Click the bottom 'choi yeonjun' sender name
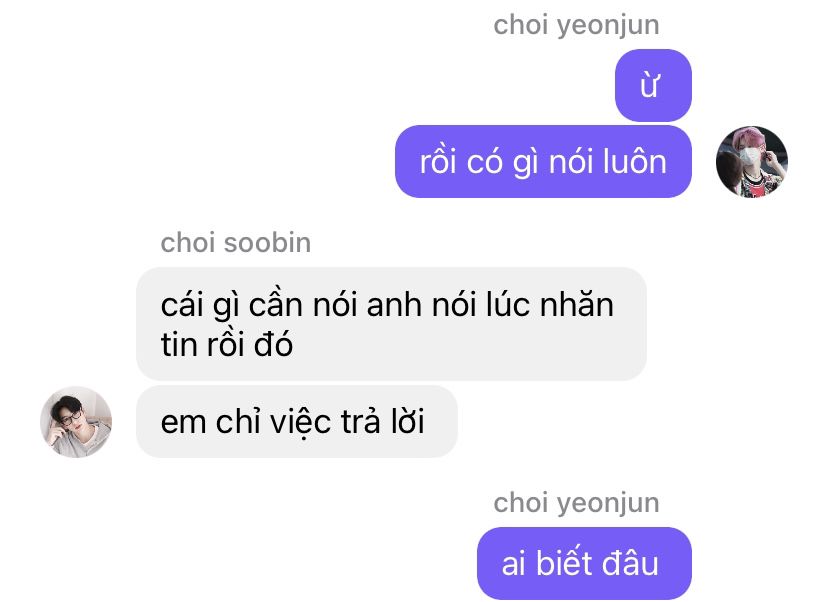Viewport: 828px width, 602px height. (576, 503)
